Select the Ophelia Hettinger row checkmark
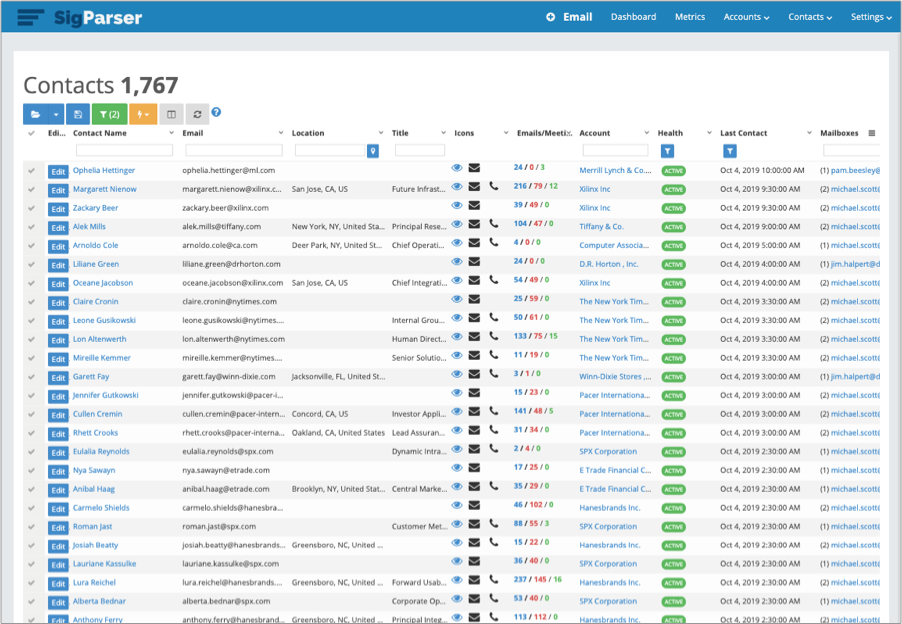The width and height of the screenshot is (902, 624). click(32, 171)
